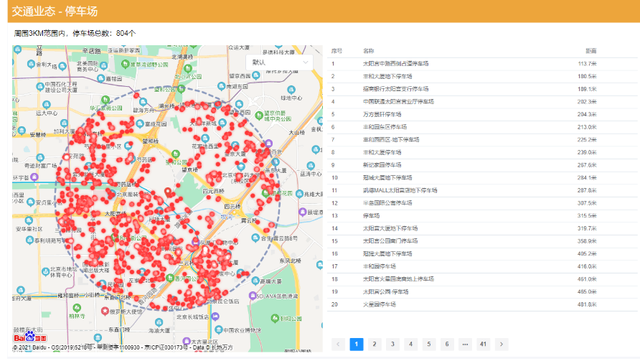This screenshot has height=361, width=640.
Task: Jump to page 5 of results
Action: pyautogui.click(x=429, y=344)
